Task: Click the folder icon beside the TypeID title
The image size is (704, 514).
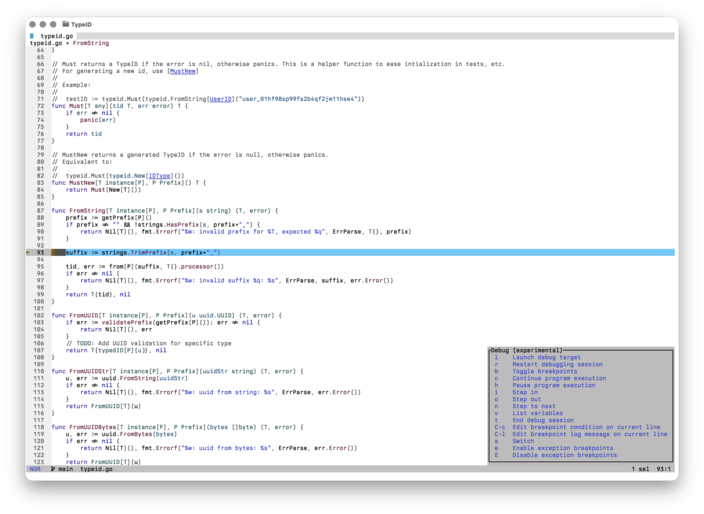Action: click(x=66, y=24)
